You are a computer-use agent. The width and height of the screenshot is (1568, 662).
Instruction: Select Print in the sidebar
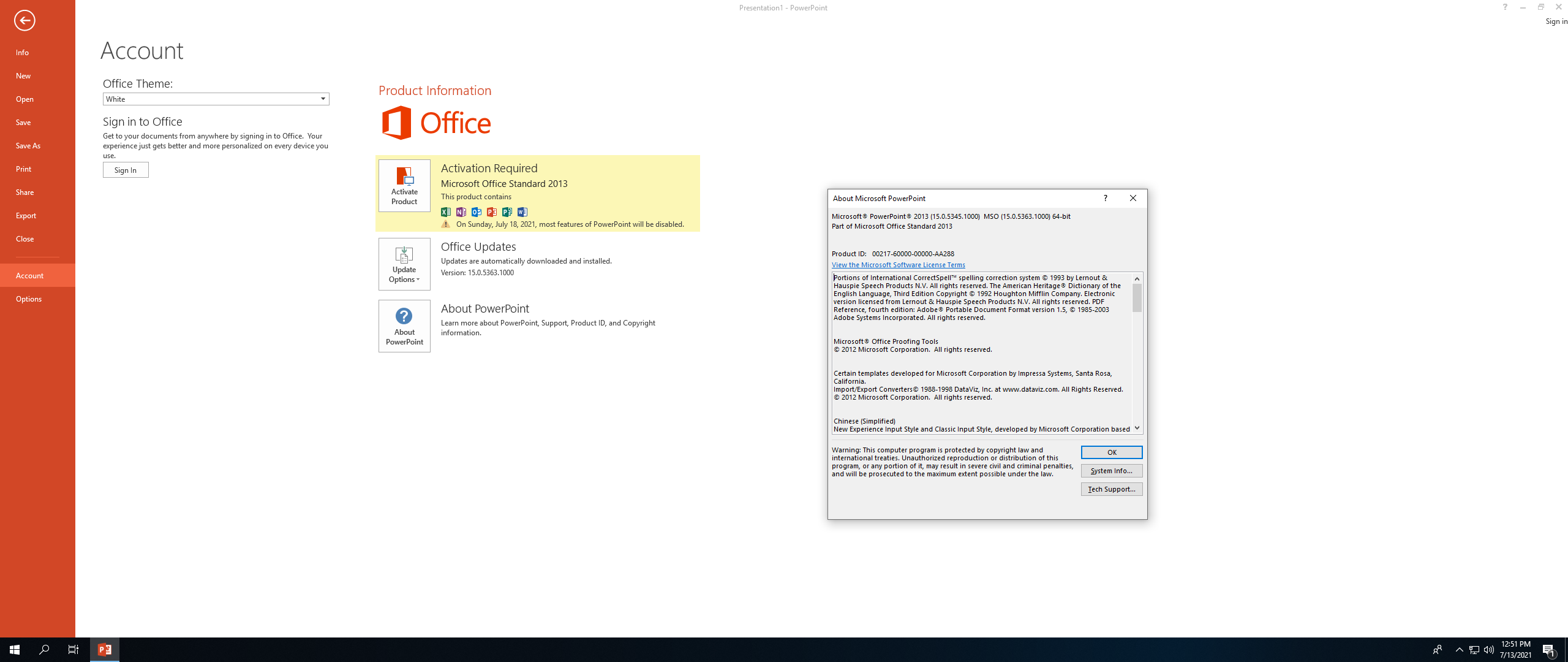pyautogui.click(x=37, y=169)
